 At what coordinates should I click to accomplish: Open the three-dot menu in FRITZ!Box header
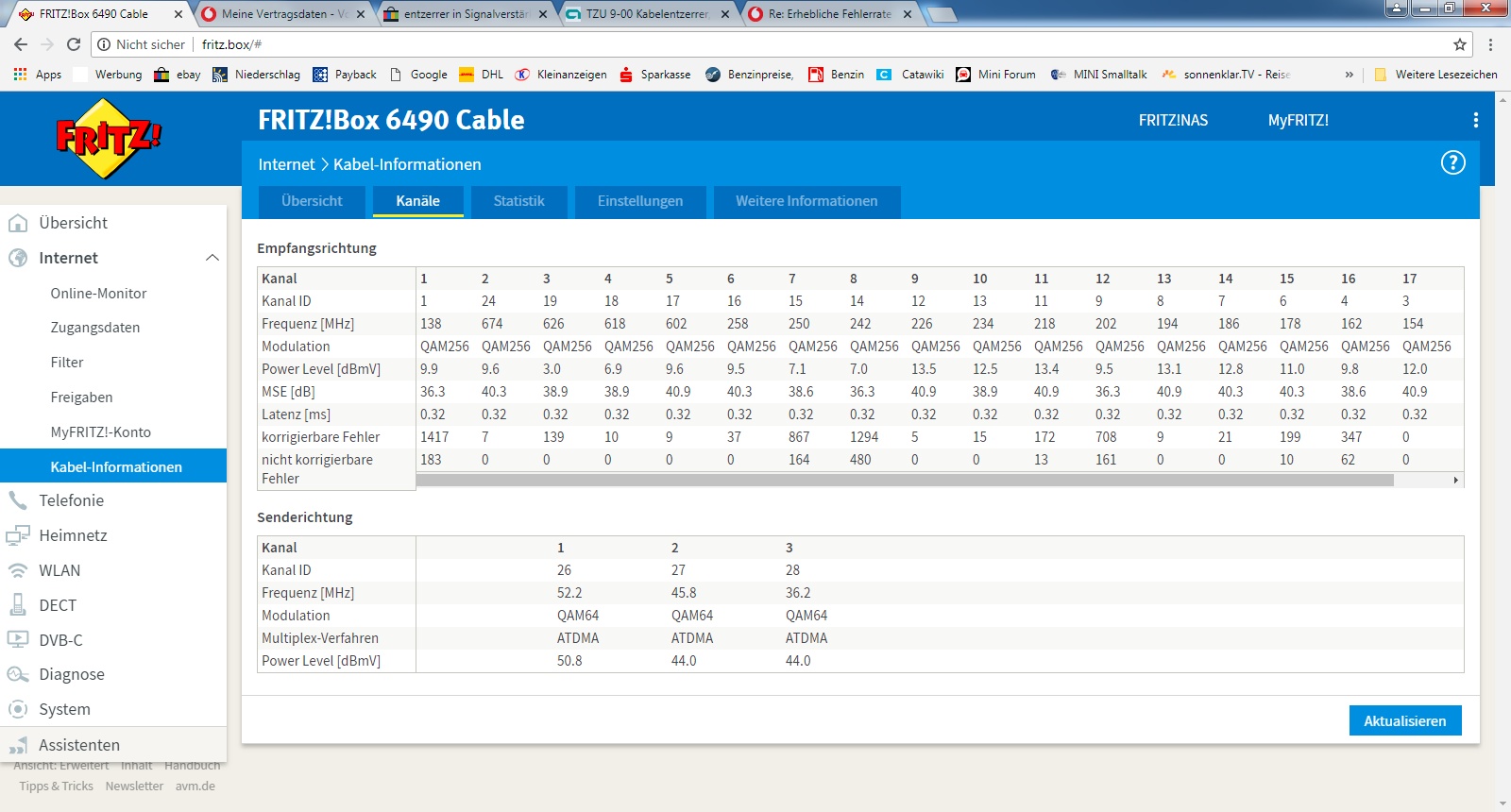(x=1475, y=120)
